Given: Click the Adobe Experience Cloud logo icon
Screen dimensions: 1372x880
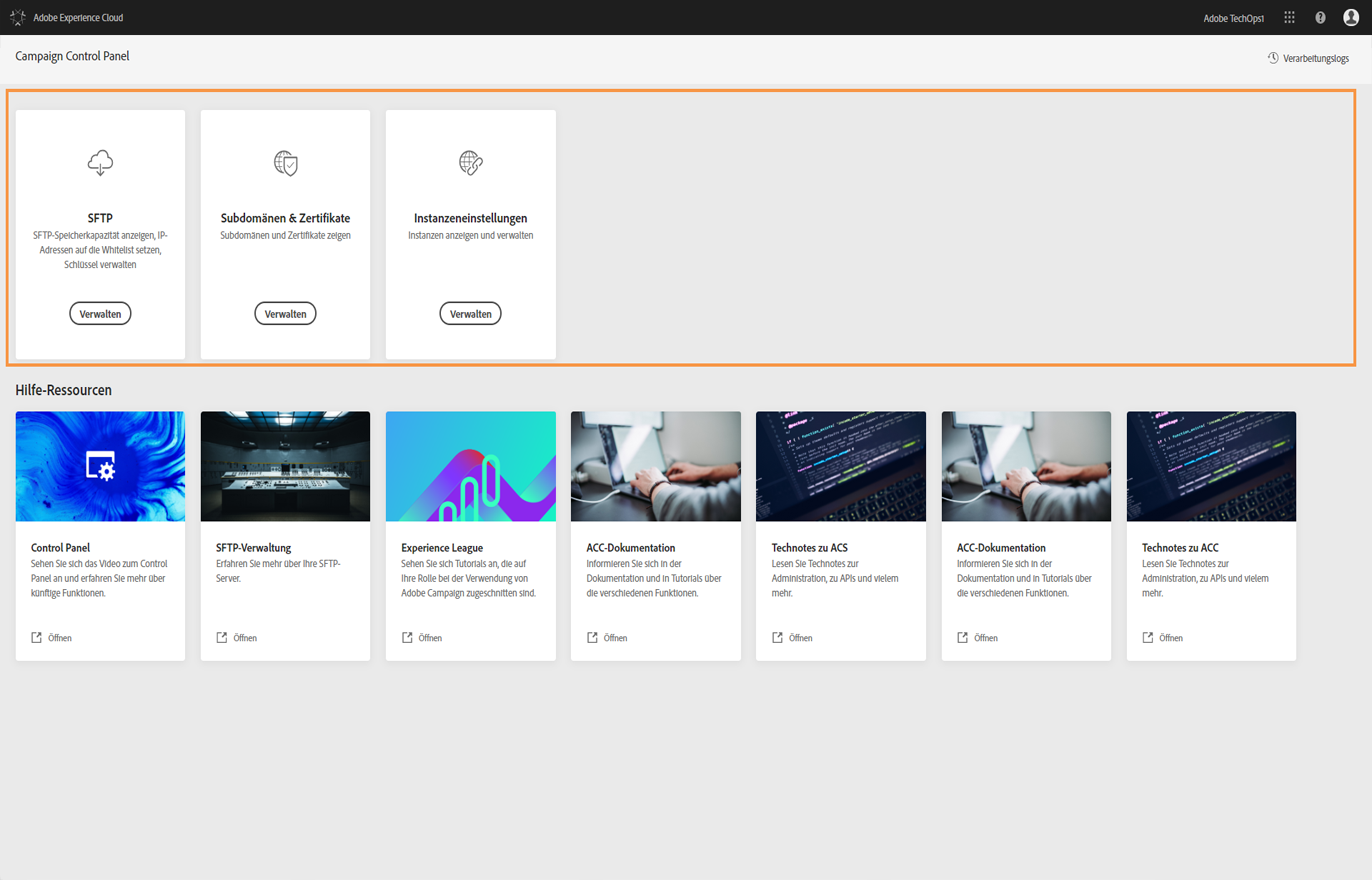Looking at the screenshot, I should [x=18, y=17].
